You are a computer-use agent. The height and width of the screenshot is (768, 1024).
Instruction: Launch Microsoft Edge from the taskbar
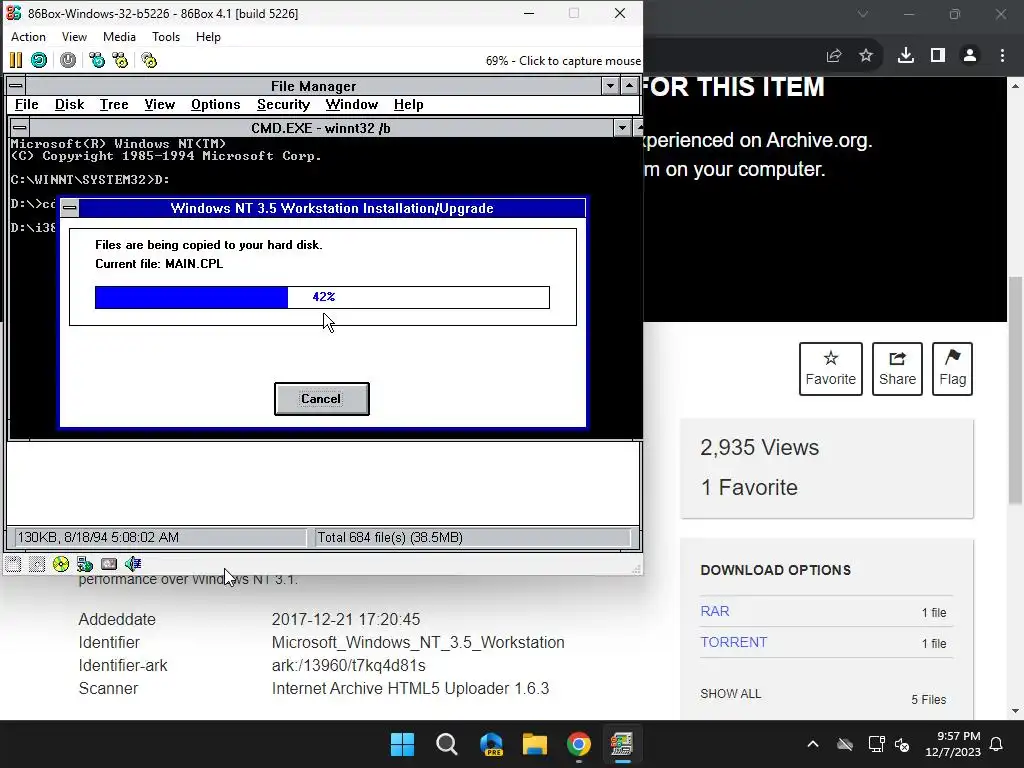pos(491,744)
